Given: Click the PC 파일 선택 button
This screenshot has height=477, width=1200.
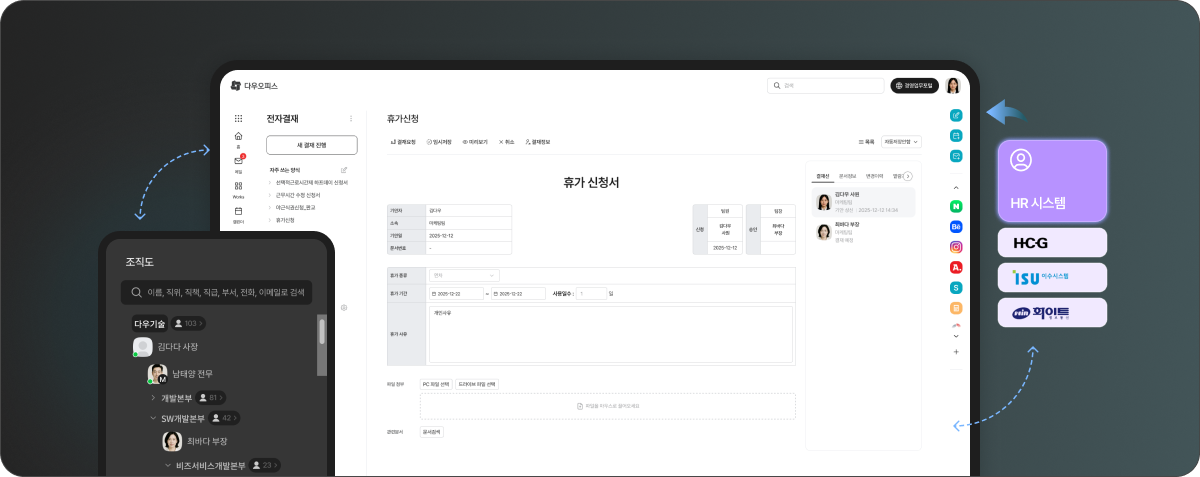Looking at the screenshot, I should click(x=436, y=384).
